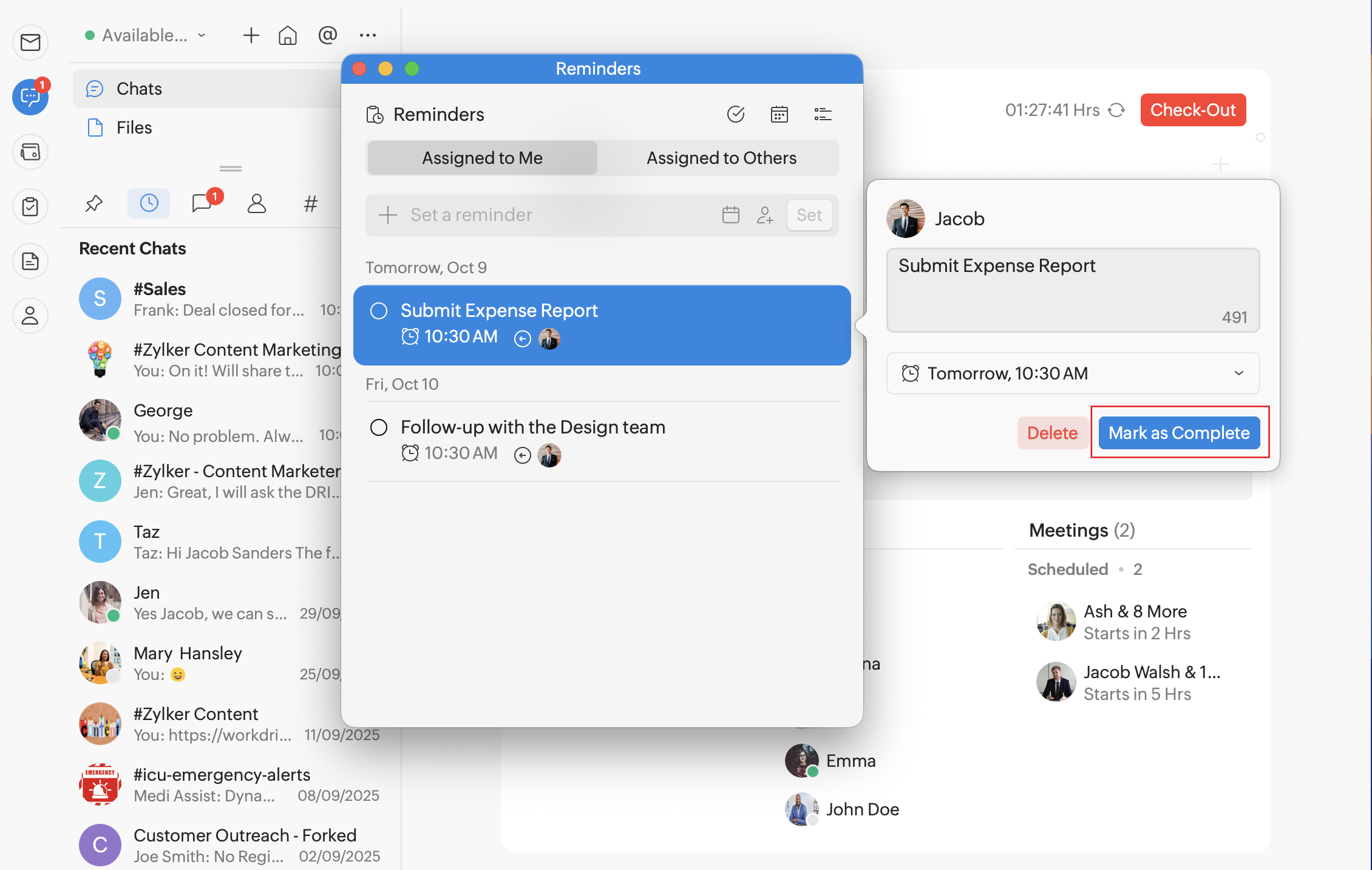This screenshot has width=1372, height=870.
Task: Click Mark as Complete button
Action: point(1178,433)
